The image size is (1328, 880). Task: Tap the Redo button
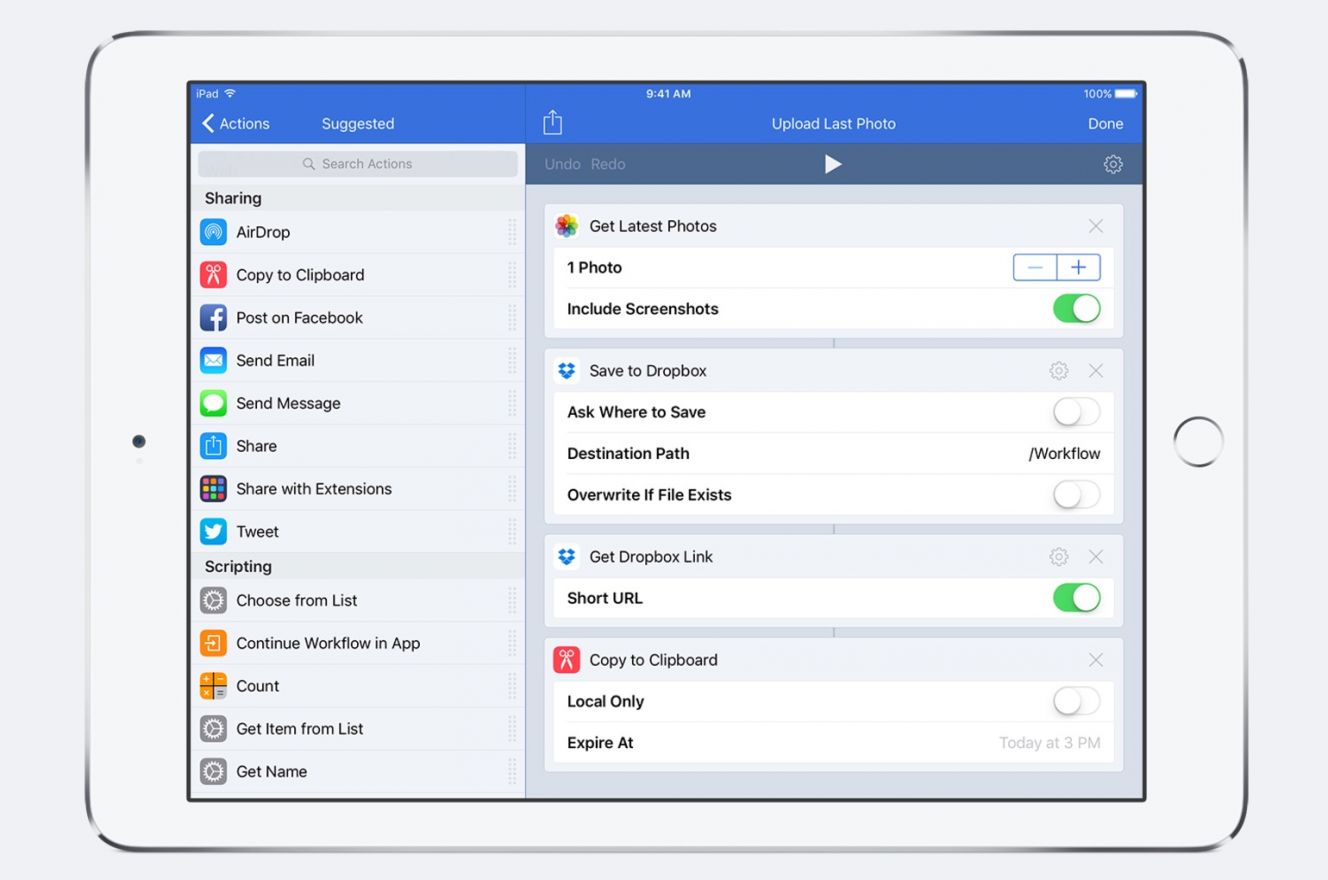click(608, 164)
